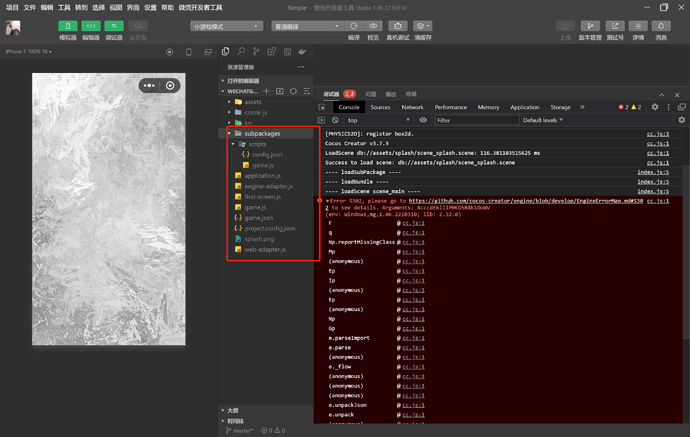The height and width of the screenshot is (437, 690).
Task: Clear the console with the ban icon
Action: pyautogui.click(x=335, y=120)
